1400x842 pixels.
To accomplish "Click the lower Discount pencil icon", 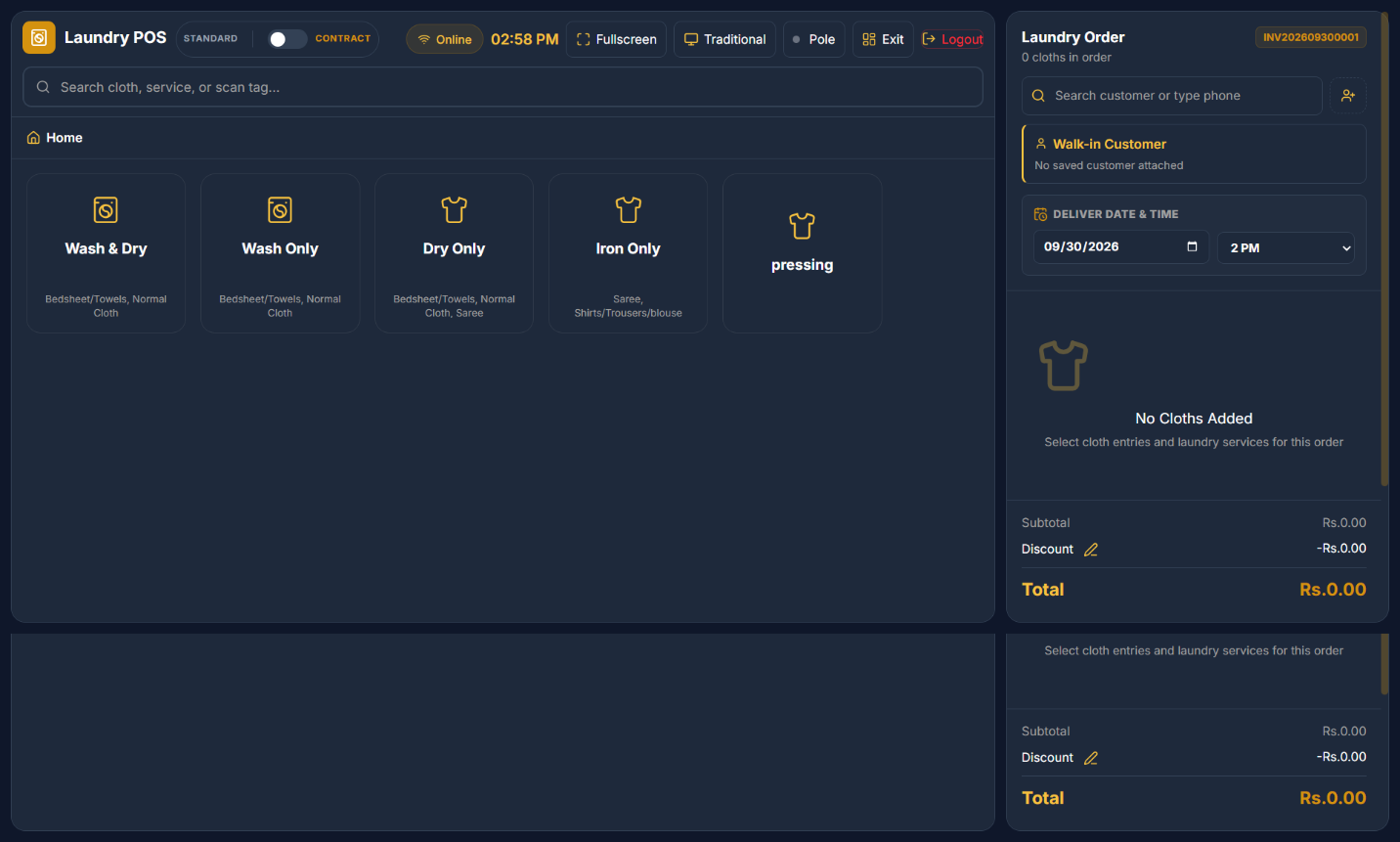I will pos(1091,758).
